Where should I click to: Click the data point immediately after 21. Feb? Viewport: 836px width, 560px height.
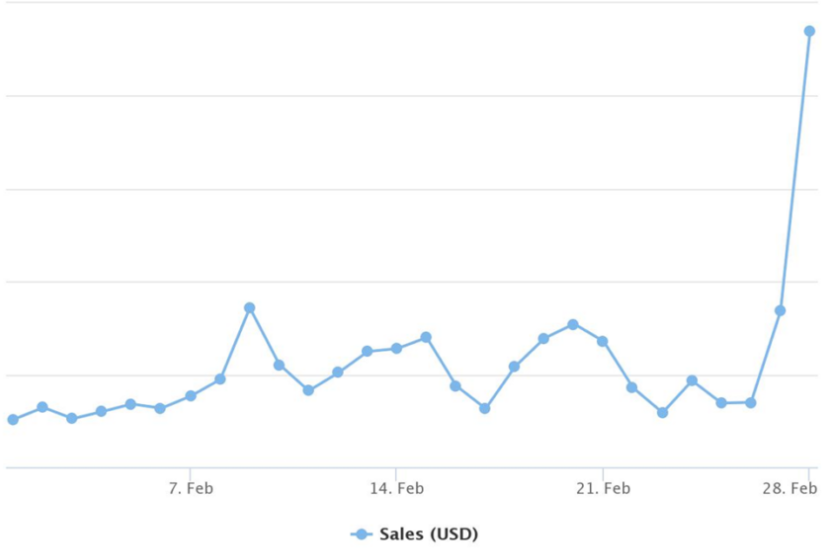[632, 387]
